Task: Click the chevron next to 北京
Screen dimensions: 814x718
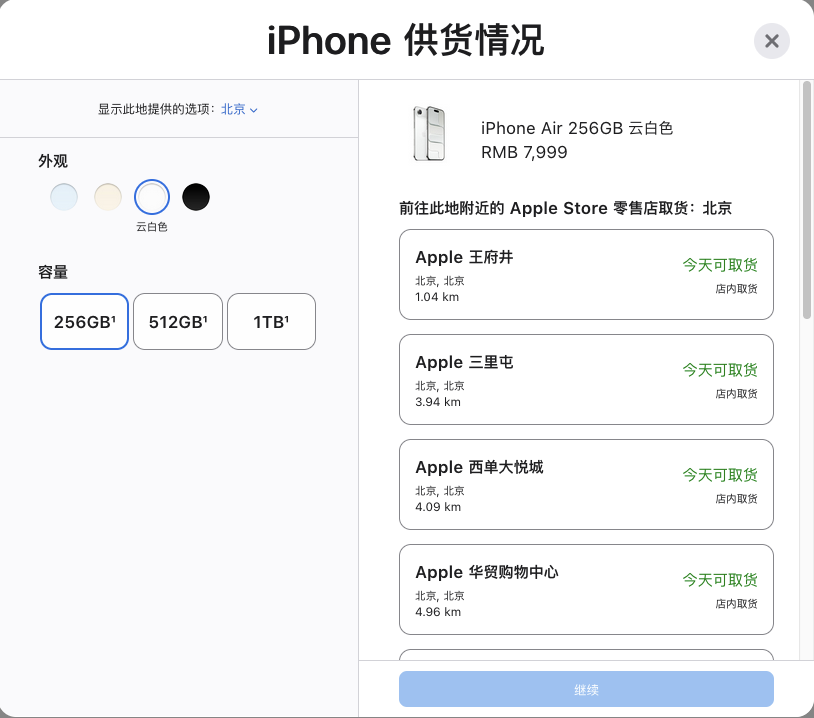Action: (253, 110)
